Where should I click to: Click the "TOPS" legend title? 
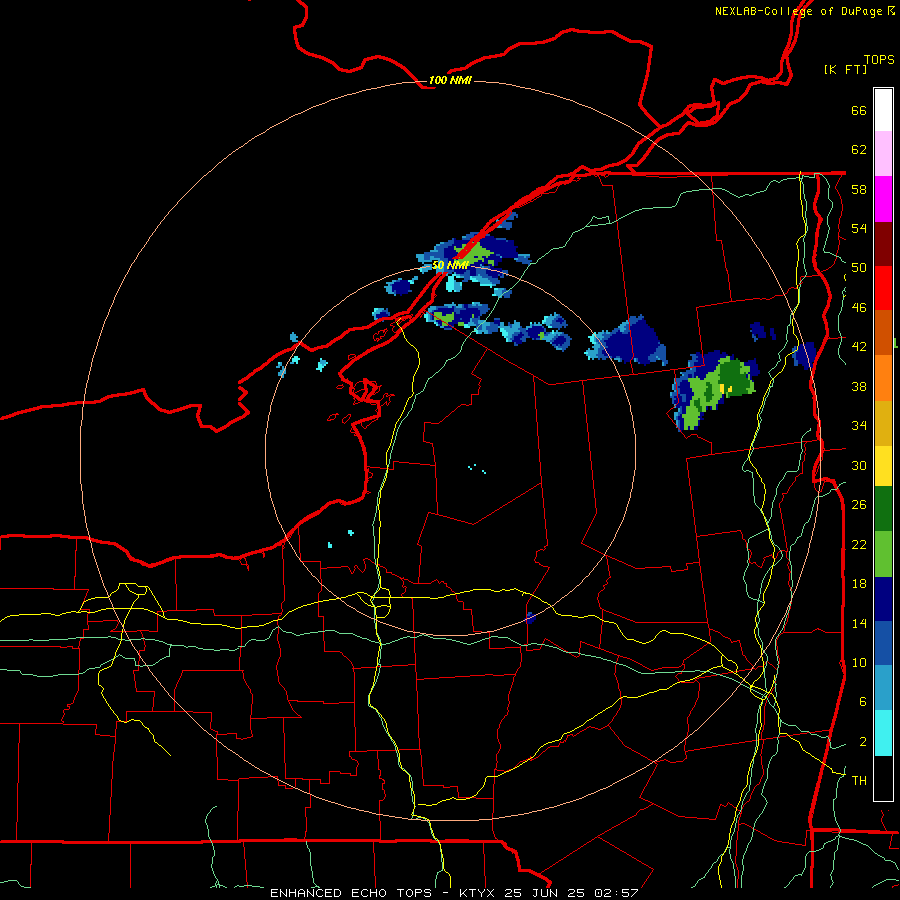tap(879, 60)
